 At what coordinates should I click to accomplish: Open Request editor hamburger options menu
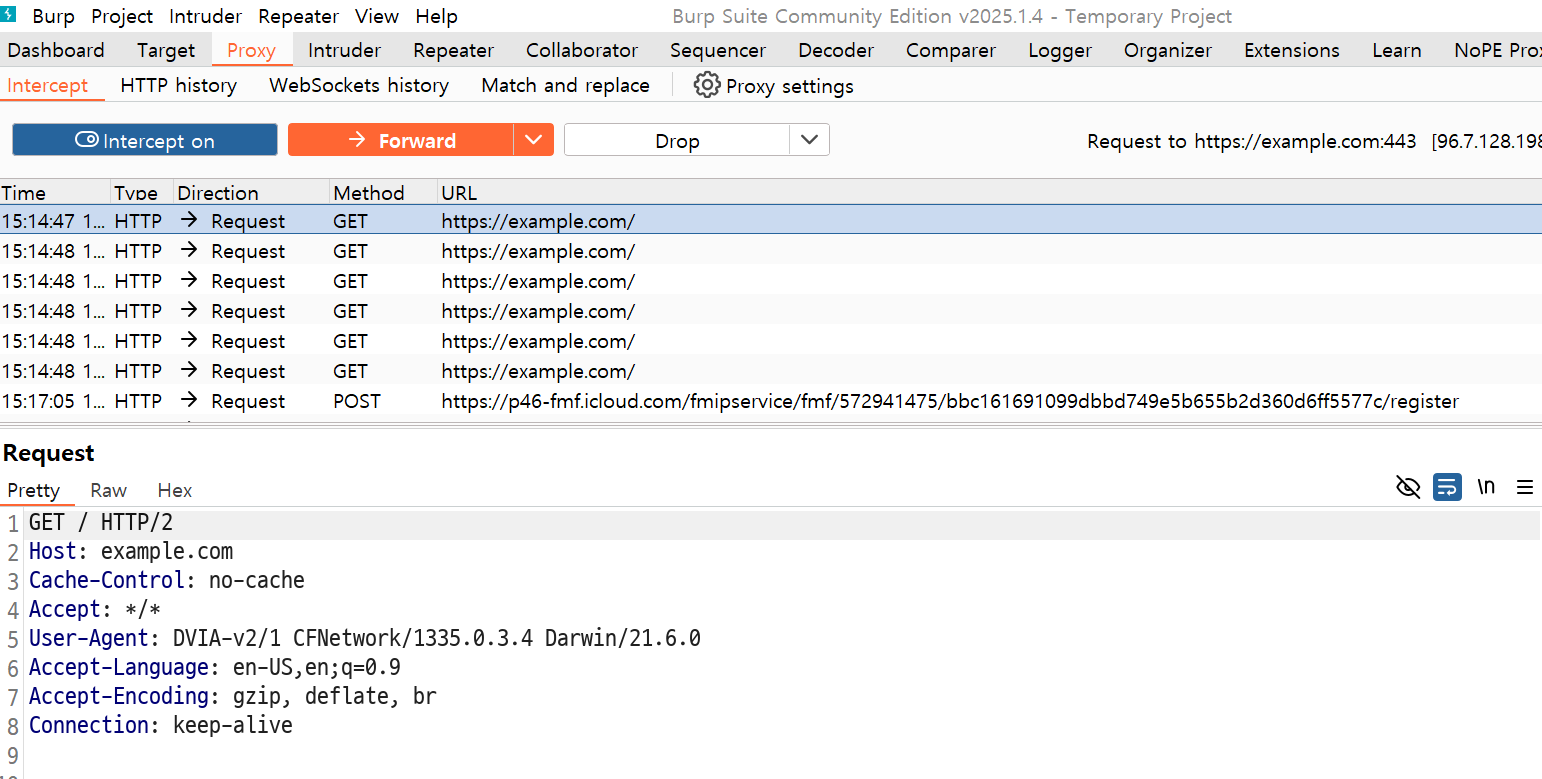pos(1525,487)
